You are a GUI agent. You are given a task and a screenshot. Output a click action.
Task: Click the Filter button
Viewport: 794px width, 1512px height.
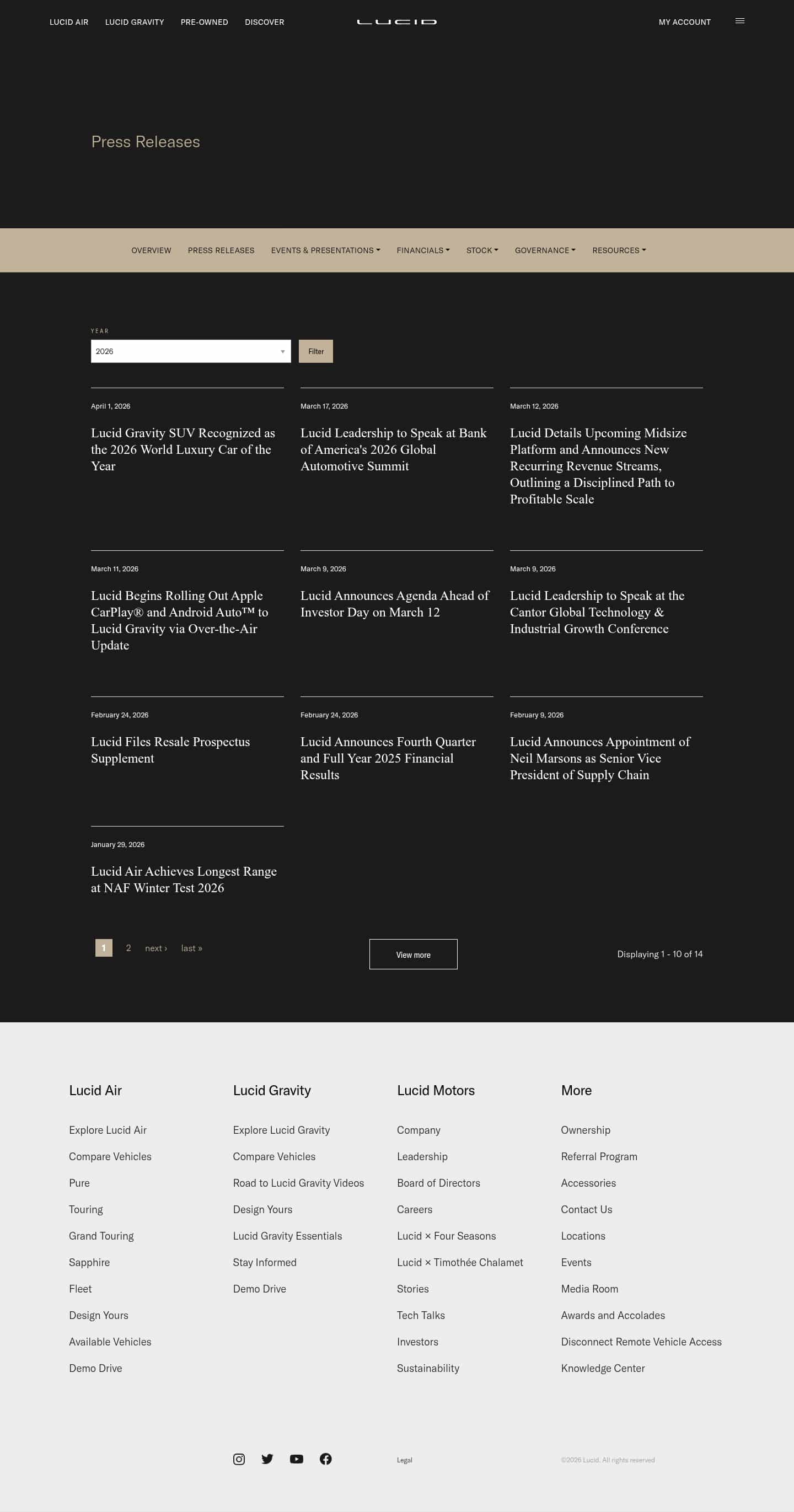tap(316, 351)
